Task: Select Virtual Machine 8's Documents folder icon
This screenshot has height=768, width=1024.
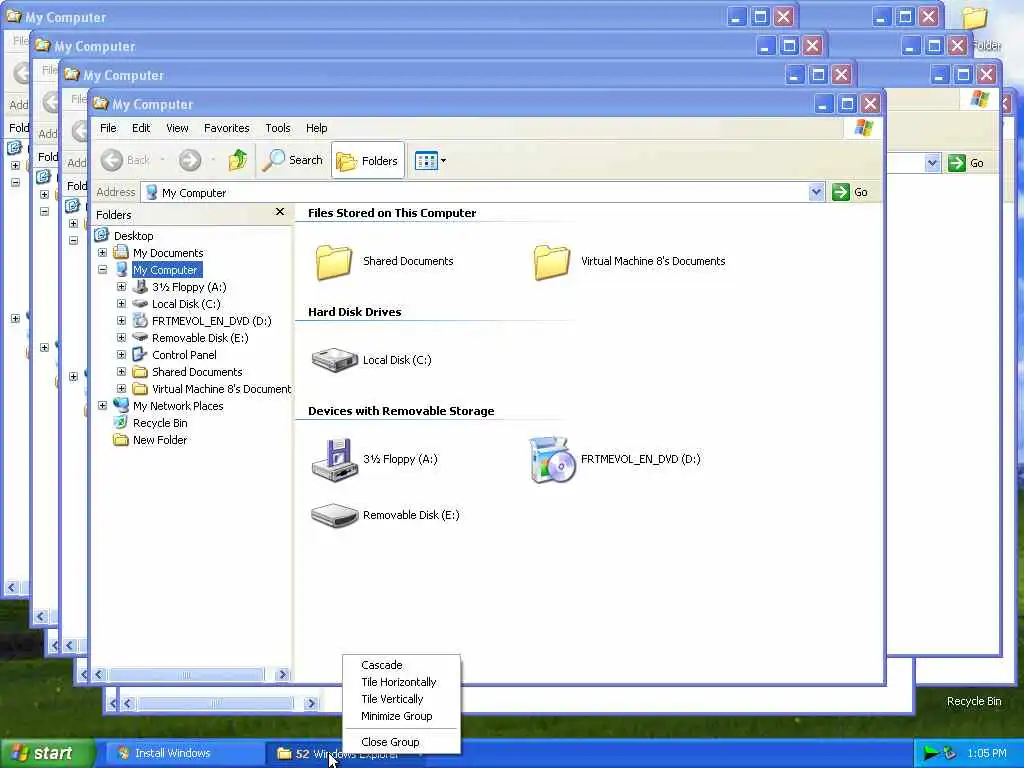Action: 552,262
